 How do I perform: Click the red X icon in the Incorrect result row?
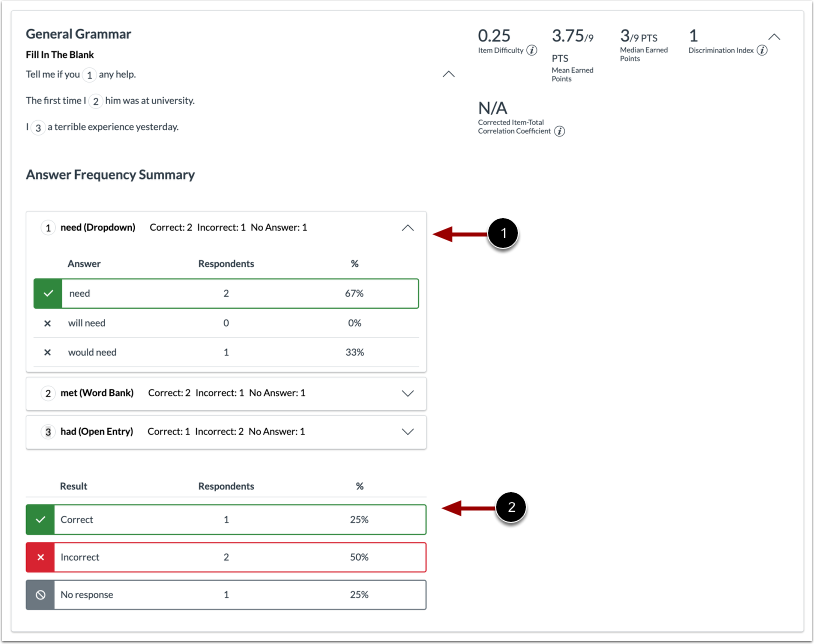(40, 557)
